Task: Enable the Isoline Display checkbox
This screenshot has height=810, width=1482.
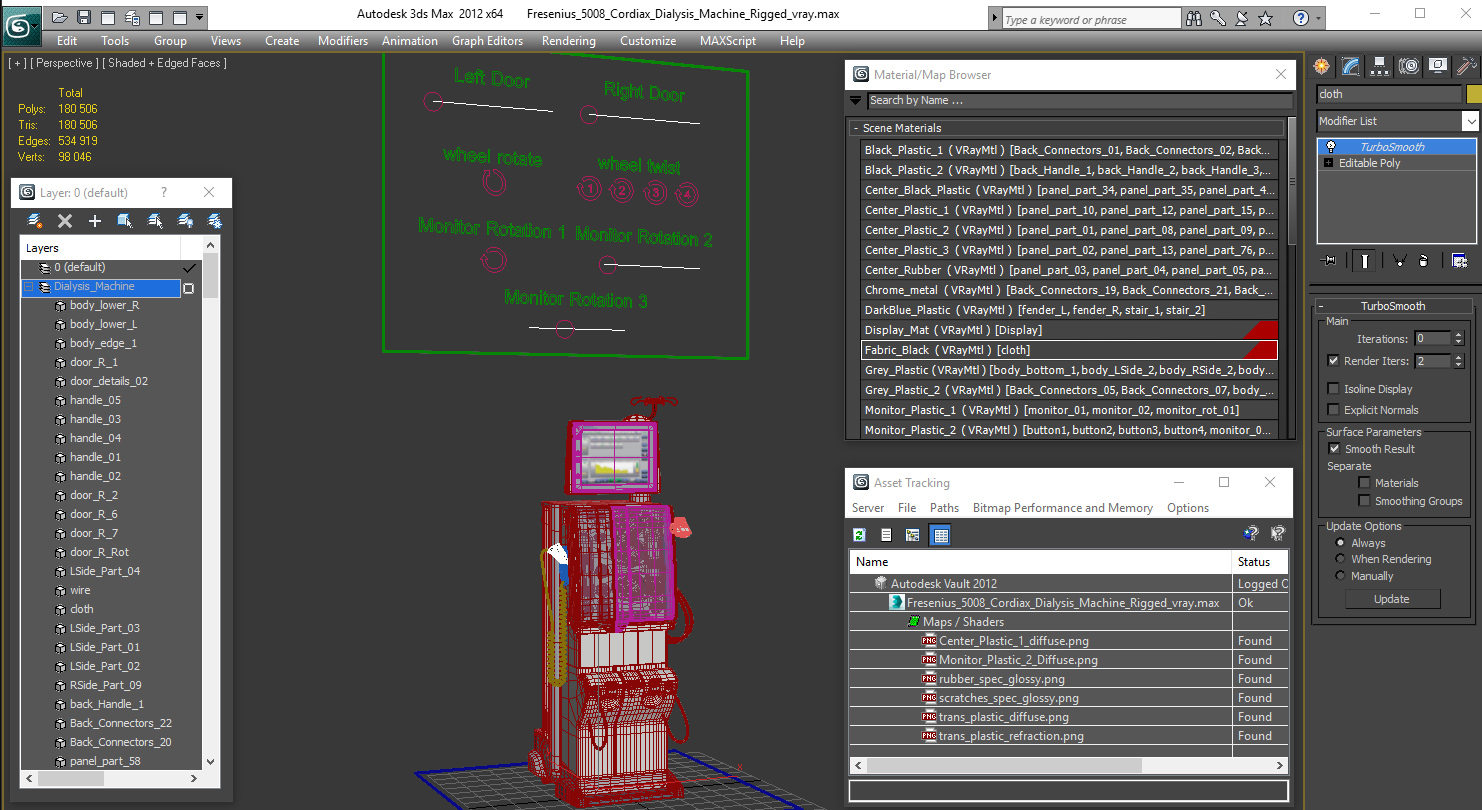Action: tap(1333, 389)
